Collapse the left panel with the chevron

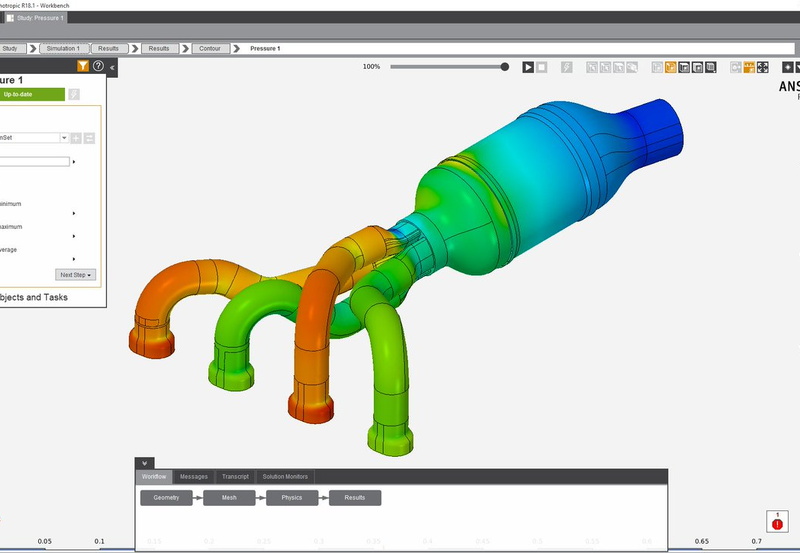click(112, 67)
